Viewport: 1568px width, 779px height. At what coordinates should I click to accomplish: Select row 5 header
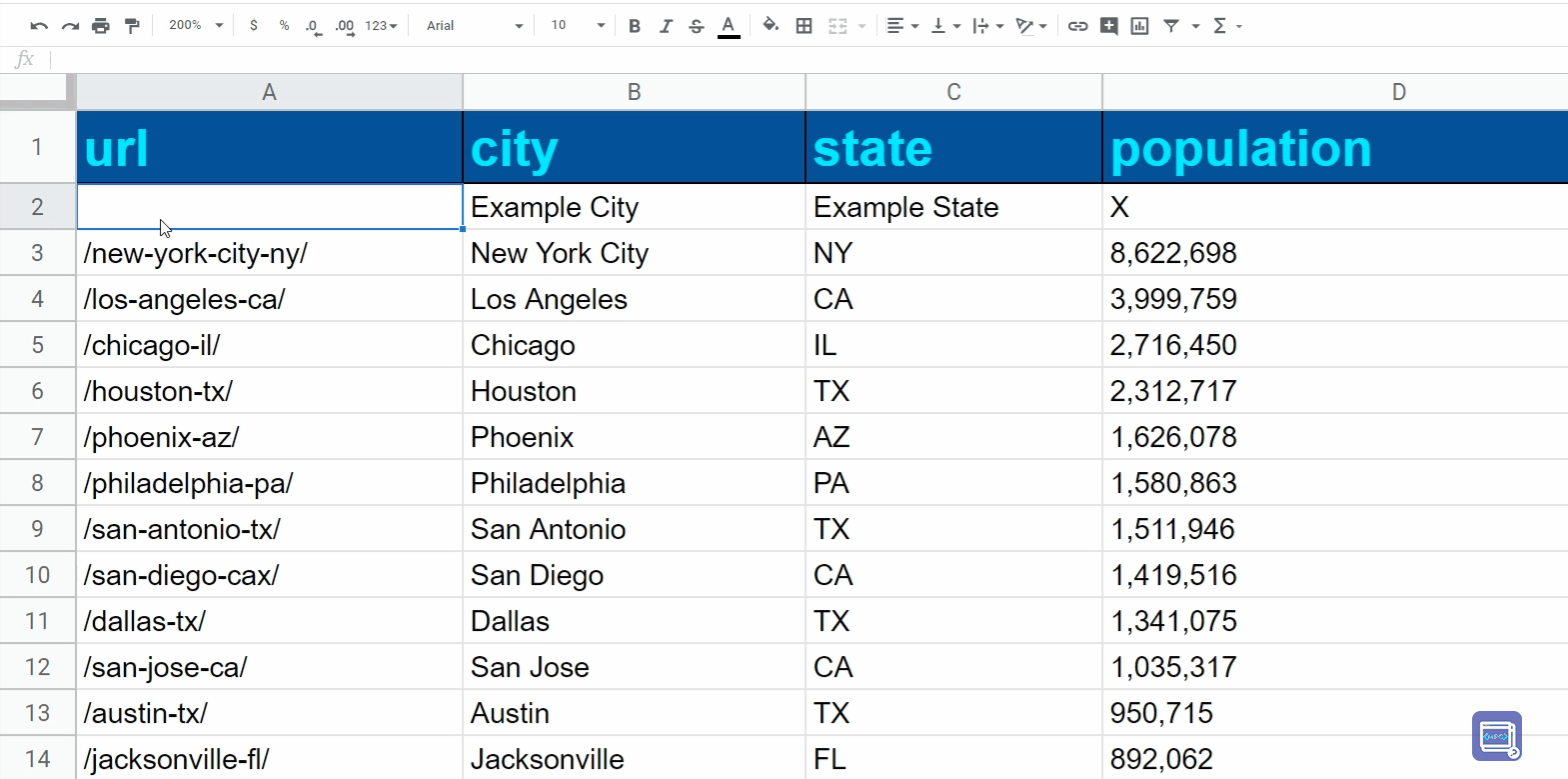[x=37, y=345]
